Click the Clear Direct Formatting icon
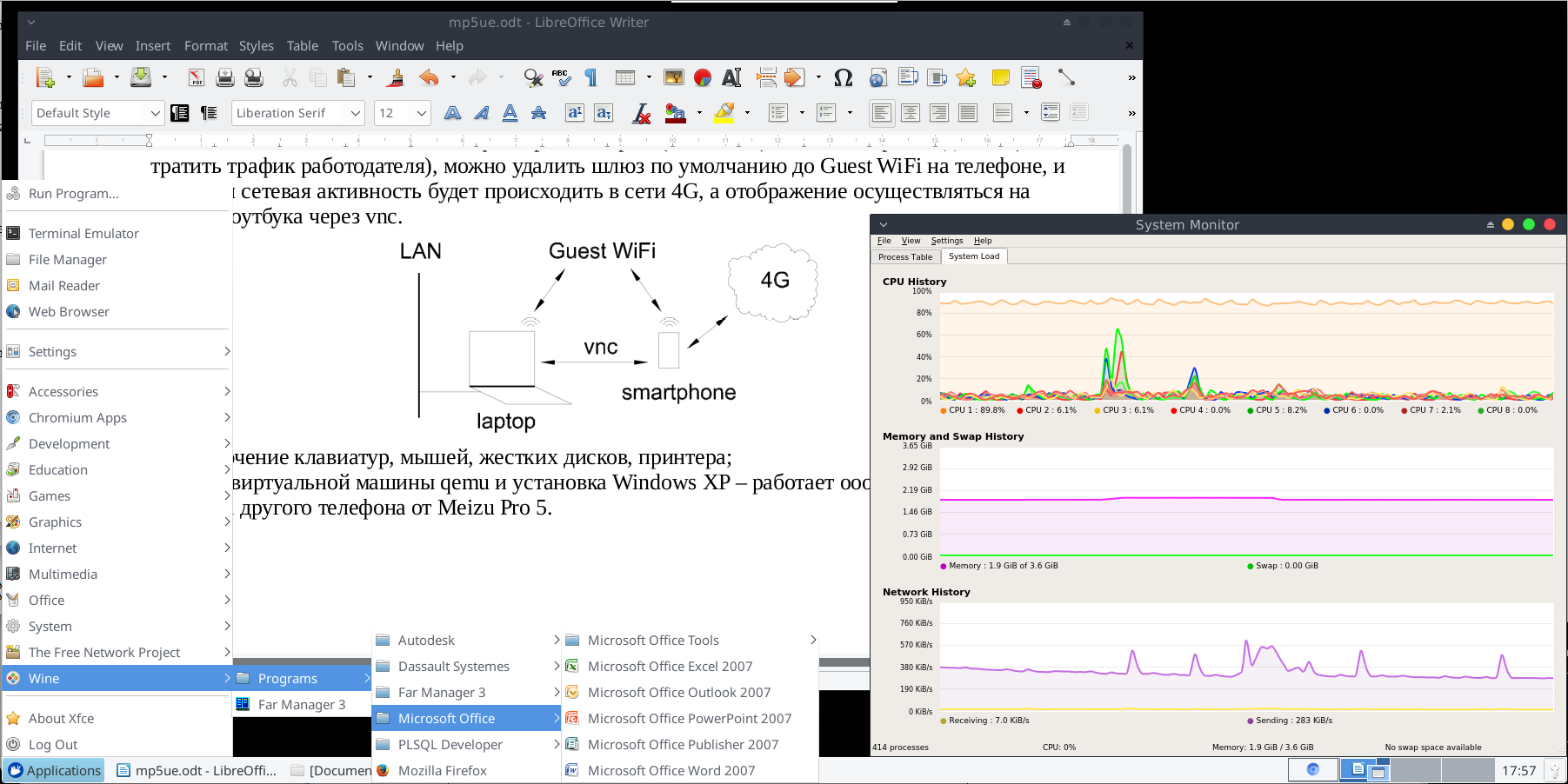Screen dimensions: 1568x784 pos(642,113)
